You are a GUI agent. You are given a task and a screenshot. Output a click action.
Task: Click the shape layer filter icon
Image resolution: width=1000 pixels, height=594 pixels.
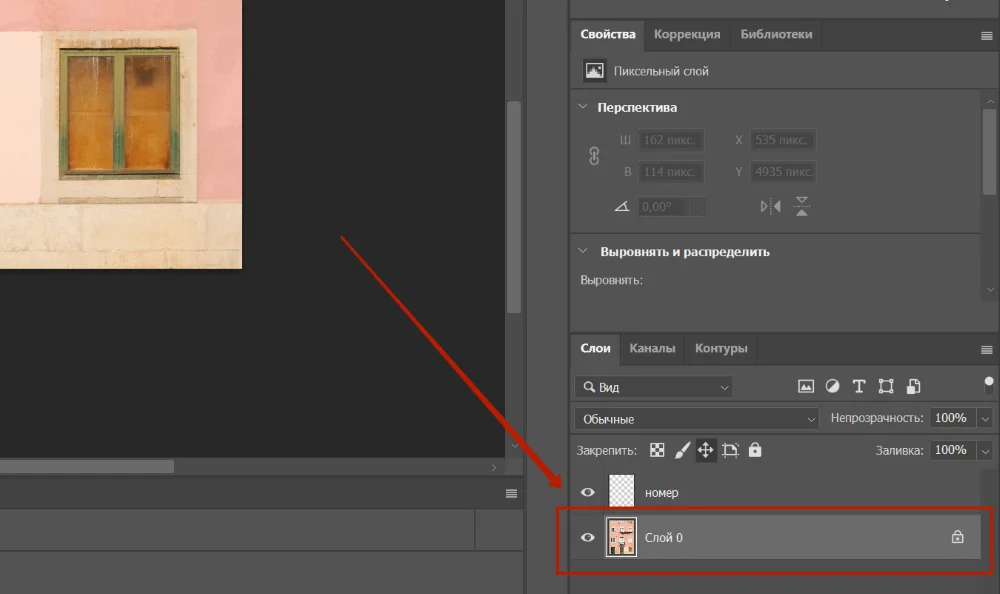coord(885,386)
